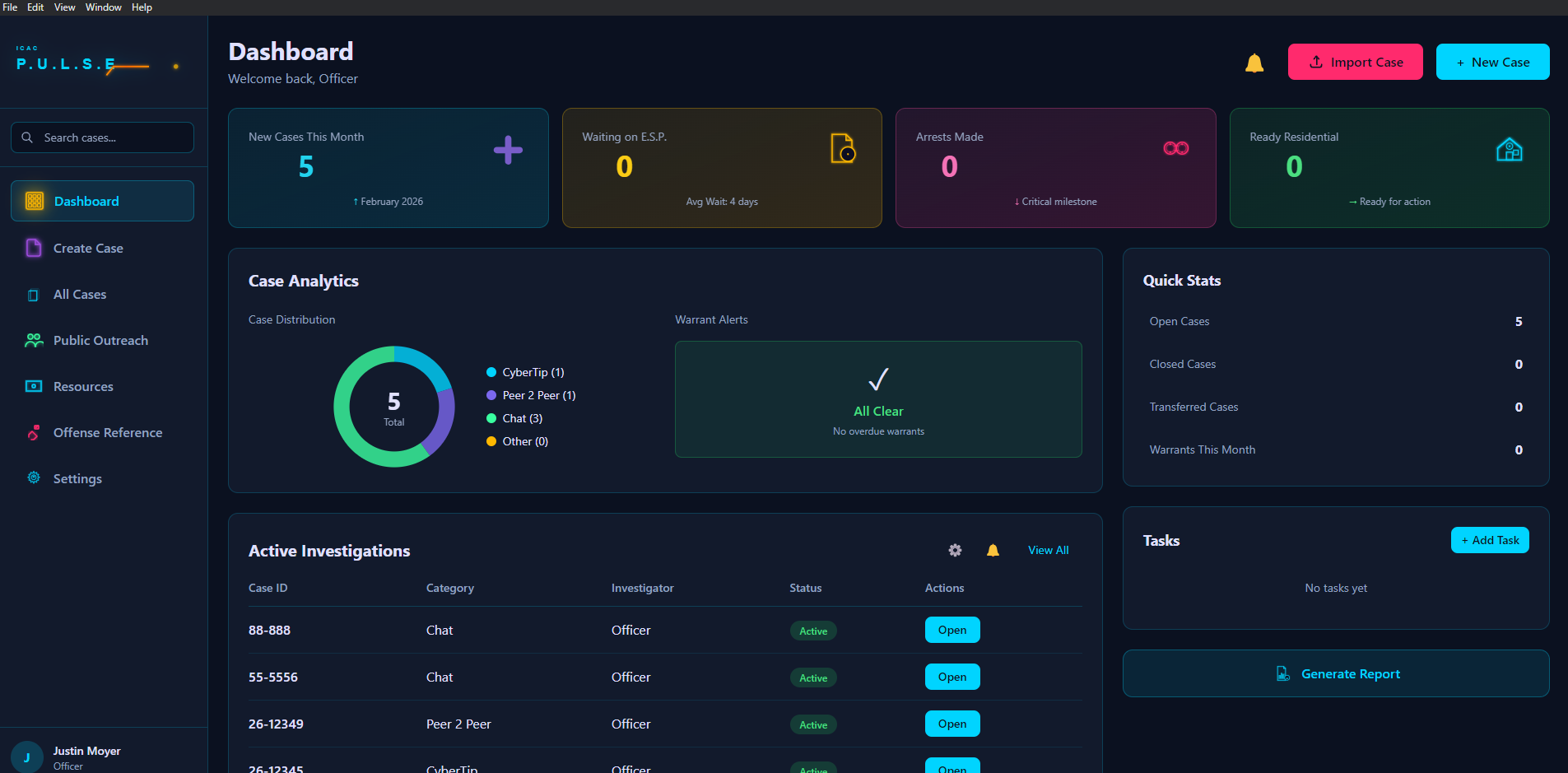This screenshot has height=773, width=1568.
Task: Click the user avatar J in sidebar
Action: point(27,757)
